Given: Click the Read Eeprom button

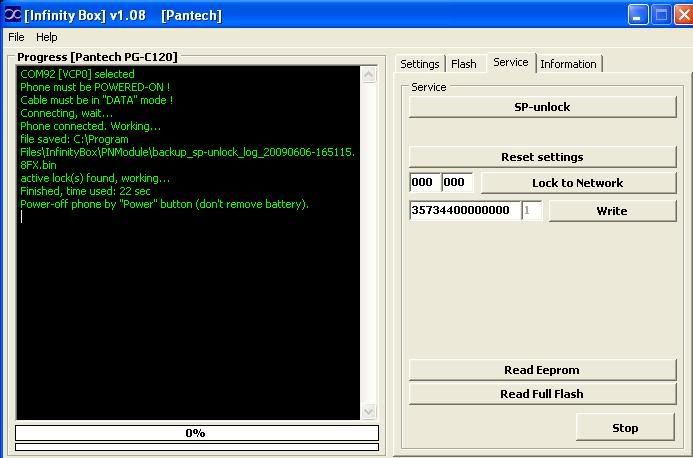Looking at the screenshot, I should pyautogui.click(x=542, y=370).
